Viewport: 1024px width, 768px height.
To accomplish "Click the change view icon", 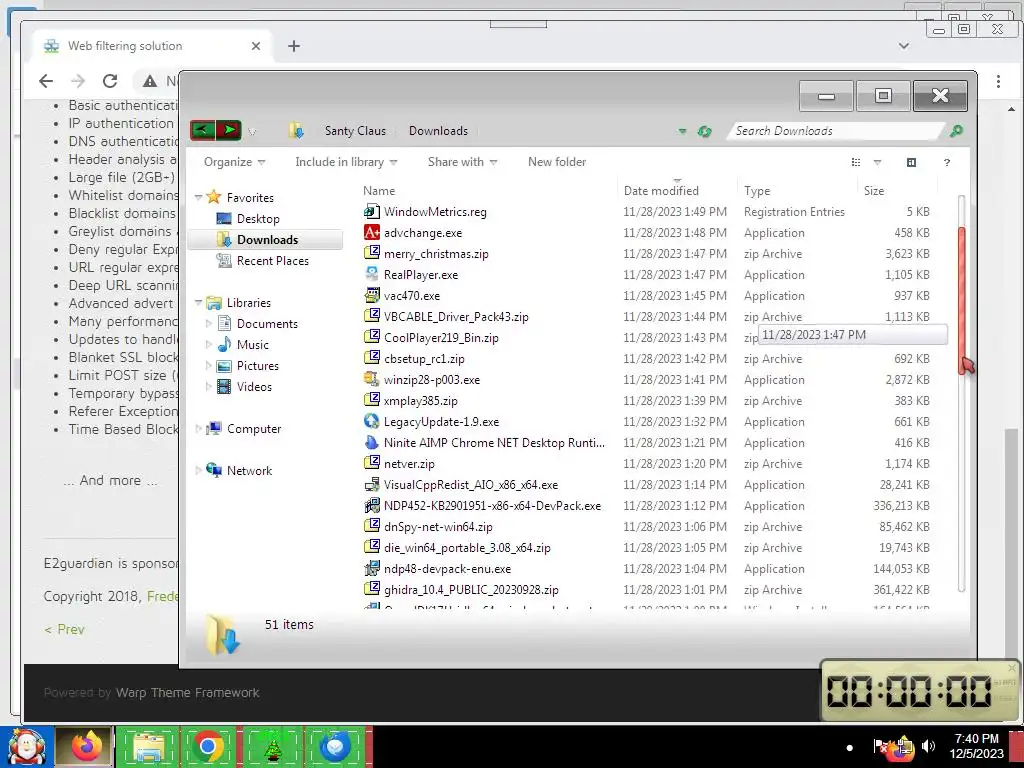I will pyautogui.click(x=856, y=163).
